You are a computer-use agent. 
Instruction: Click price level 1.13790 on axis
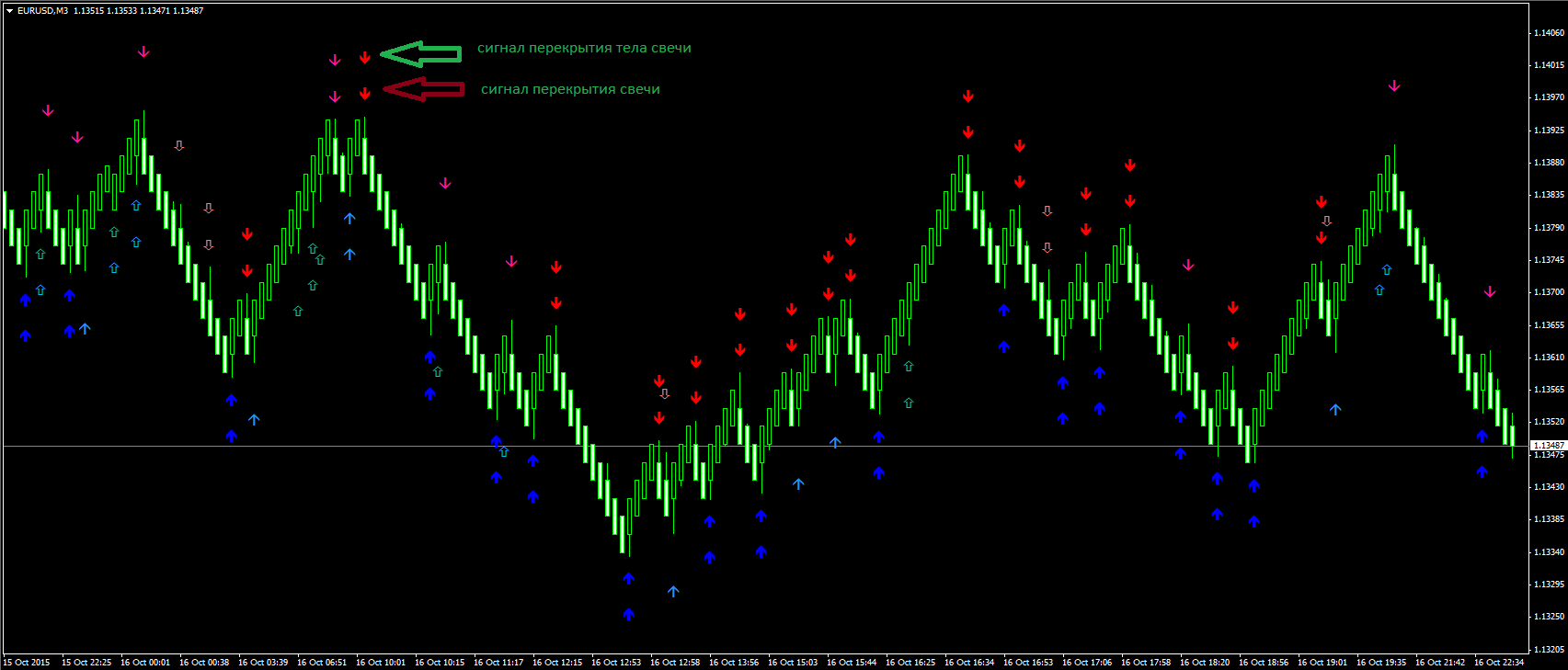1549,228
